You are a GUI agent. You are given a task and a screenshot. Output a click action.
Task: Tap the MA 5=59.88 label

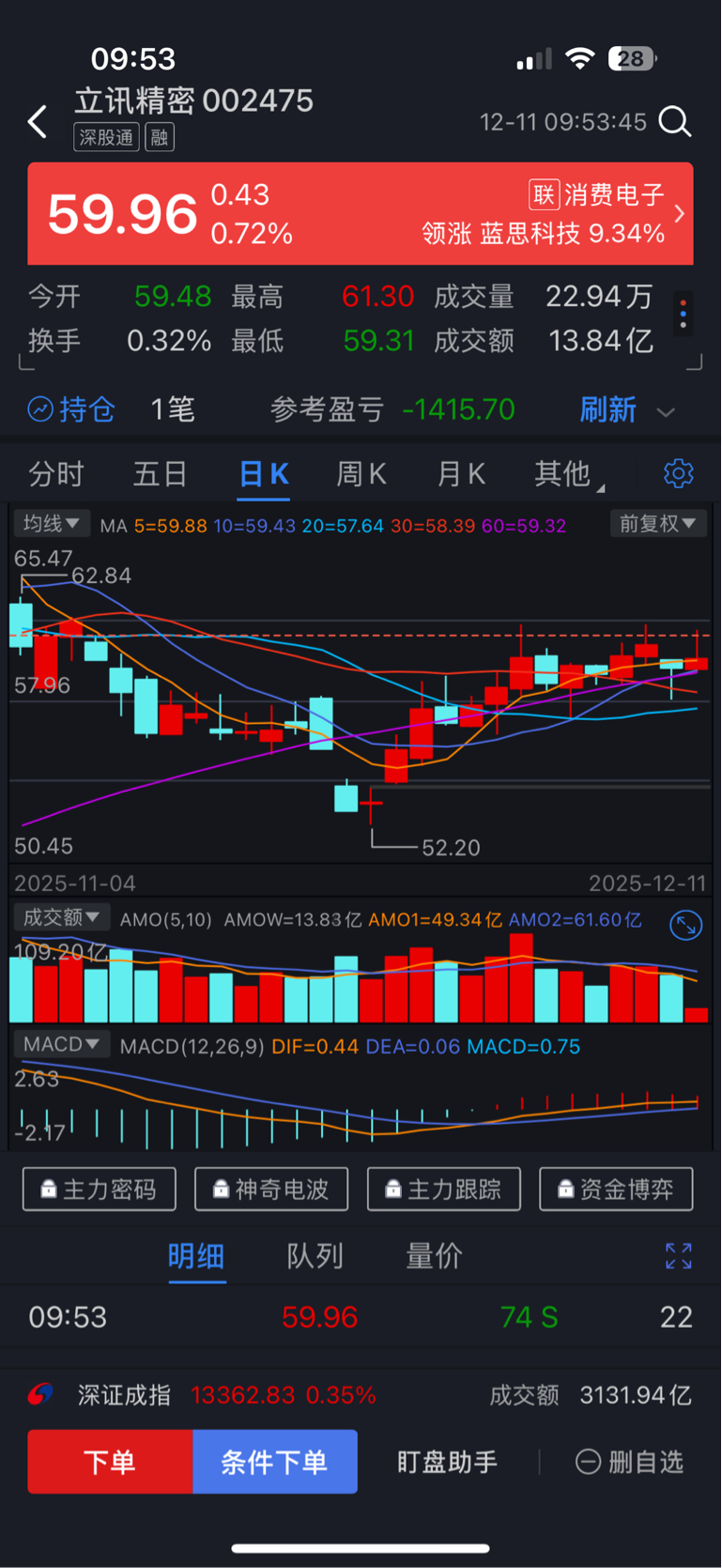(153, 526)
